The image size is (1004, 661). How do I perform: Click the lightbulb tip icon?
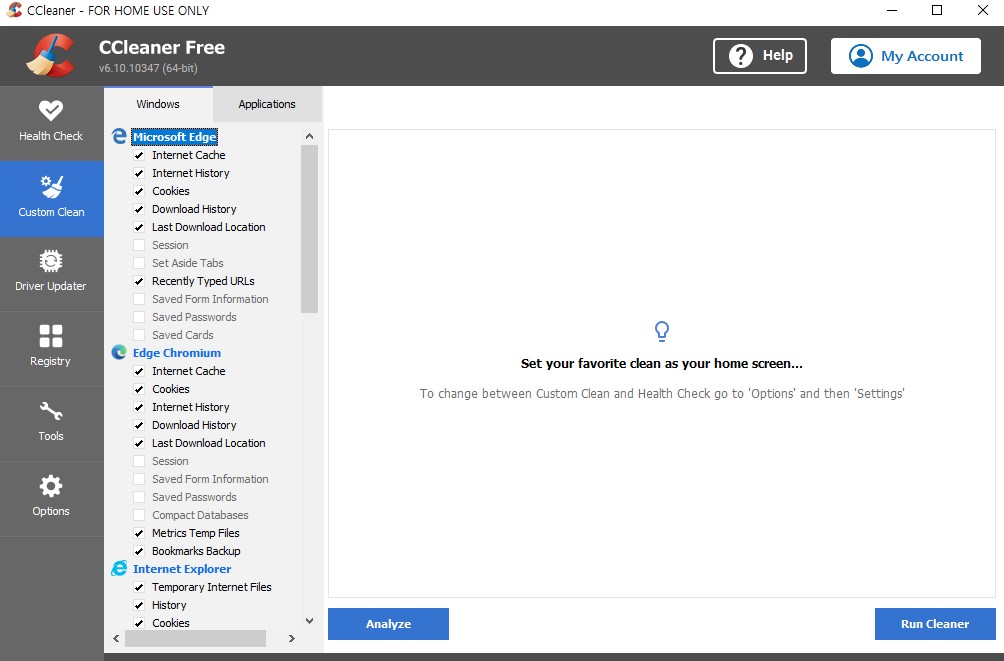[661, 331]
